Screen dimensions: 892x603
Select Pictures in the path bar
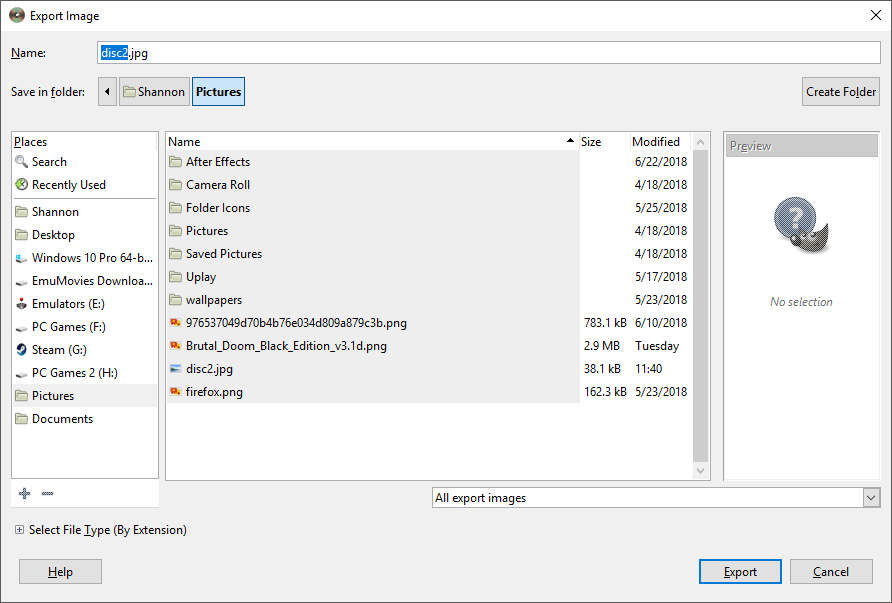(x=218, y=92)
